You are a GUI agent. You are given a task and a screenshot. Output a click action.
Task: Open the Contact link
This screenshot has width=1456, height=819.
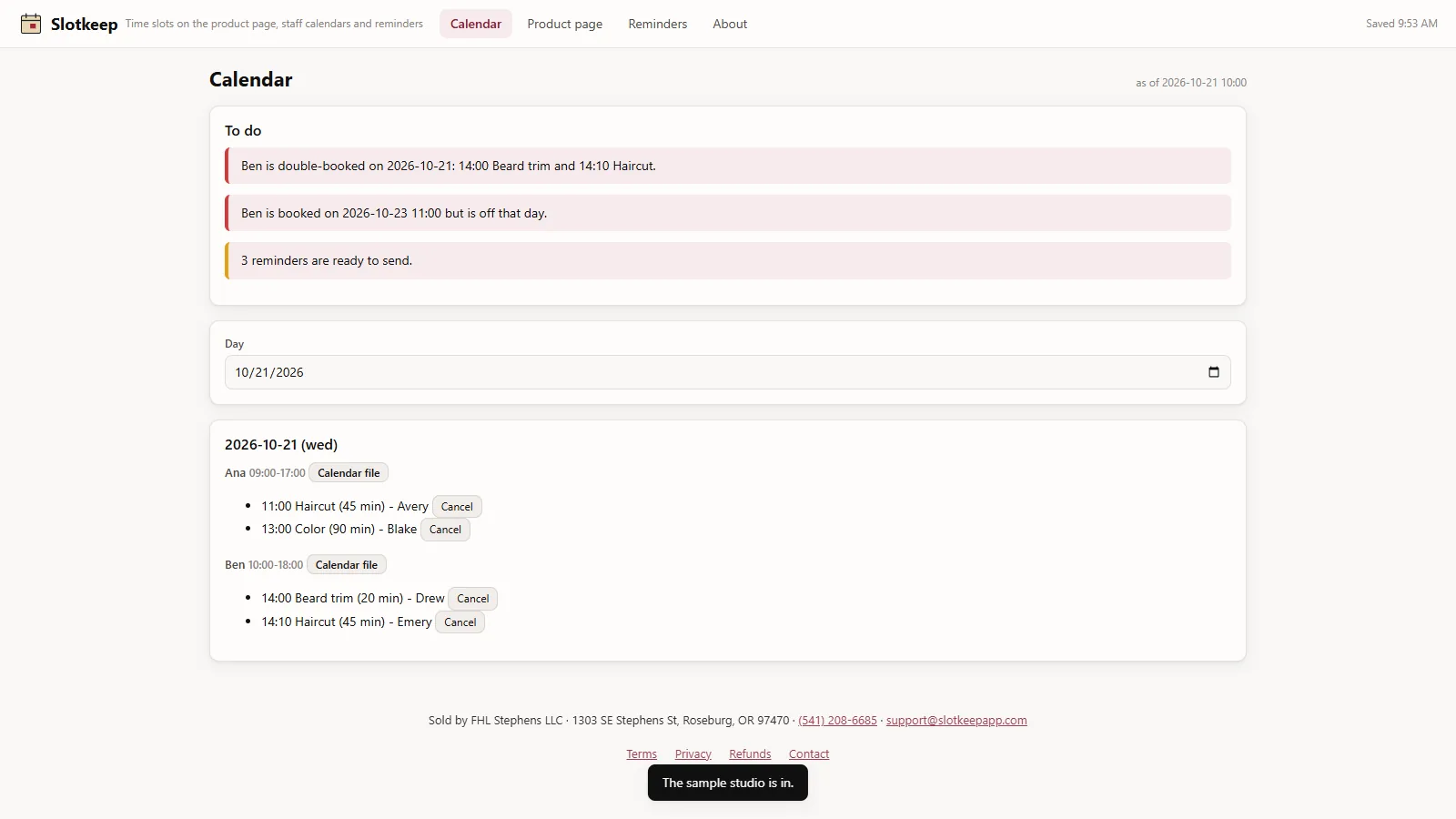tap(809, 754)
